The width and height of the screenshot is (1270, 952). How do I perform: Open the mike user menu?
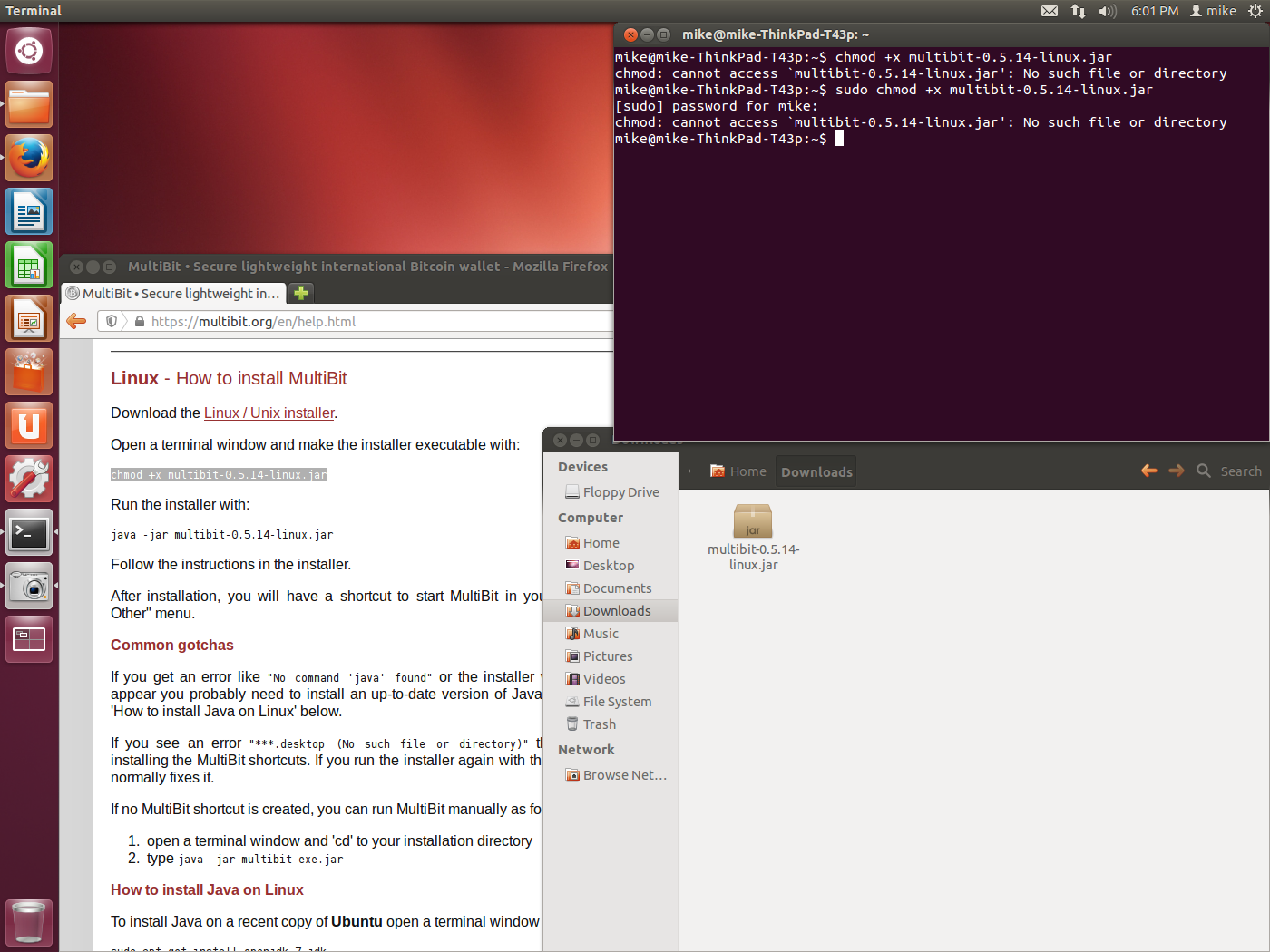click(1214, 11)
